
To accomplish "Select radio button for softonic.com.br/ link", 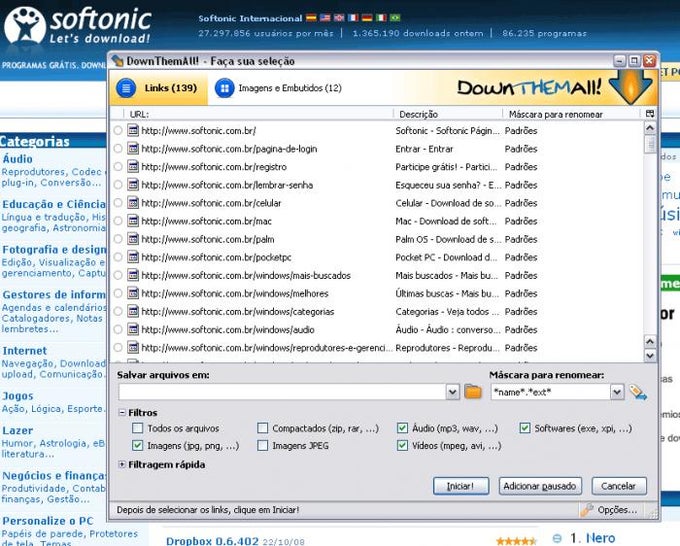I will 118,131.
